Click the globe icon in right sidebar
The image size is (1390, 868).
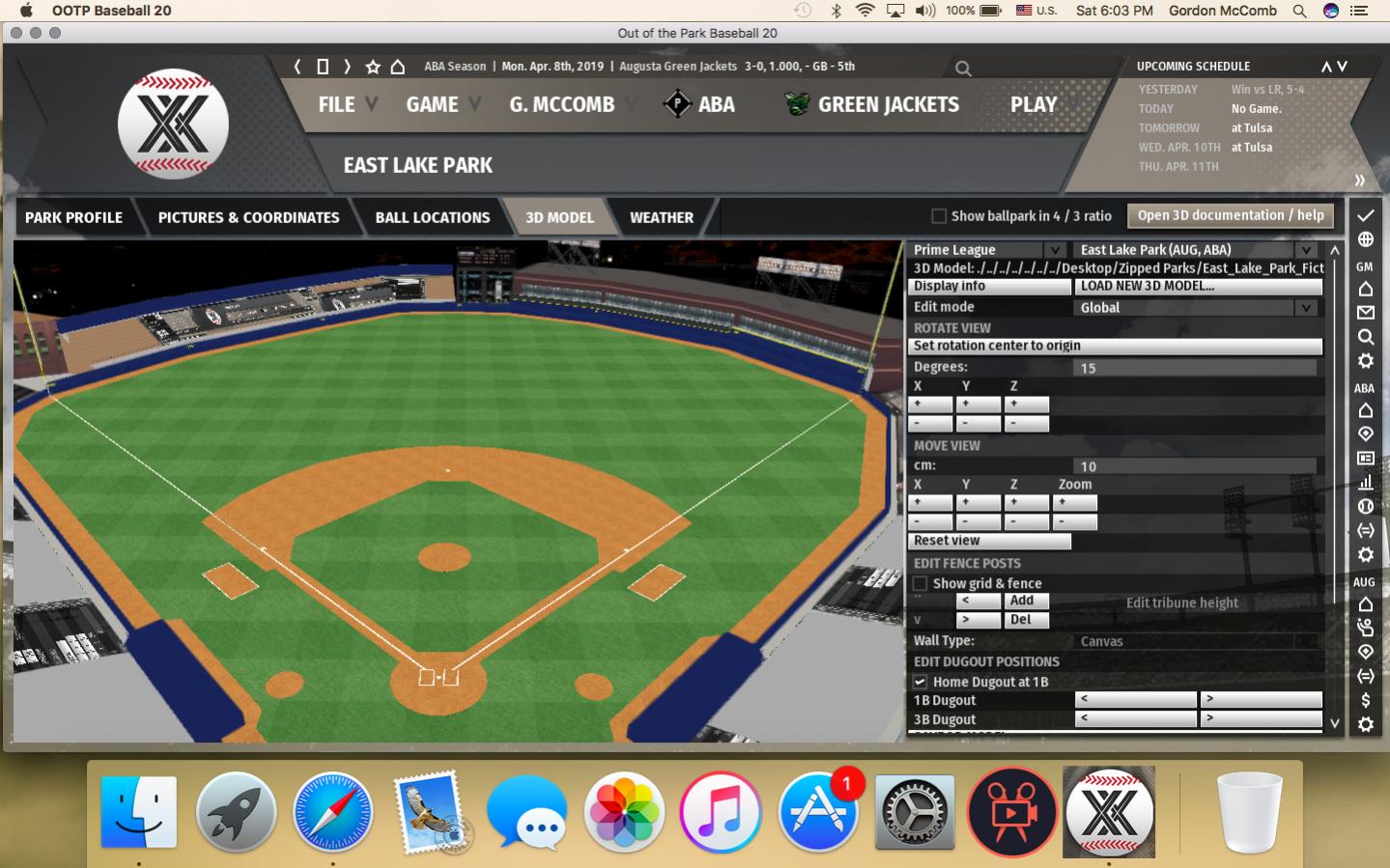coord(1365,239)
